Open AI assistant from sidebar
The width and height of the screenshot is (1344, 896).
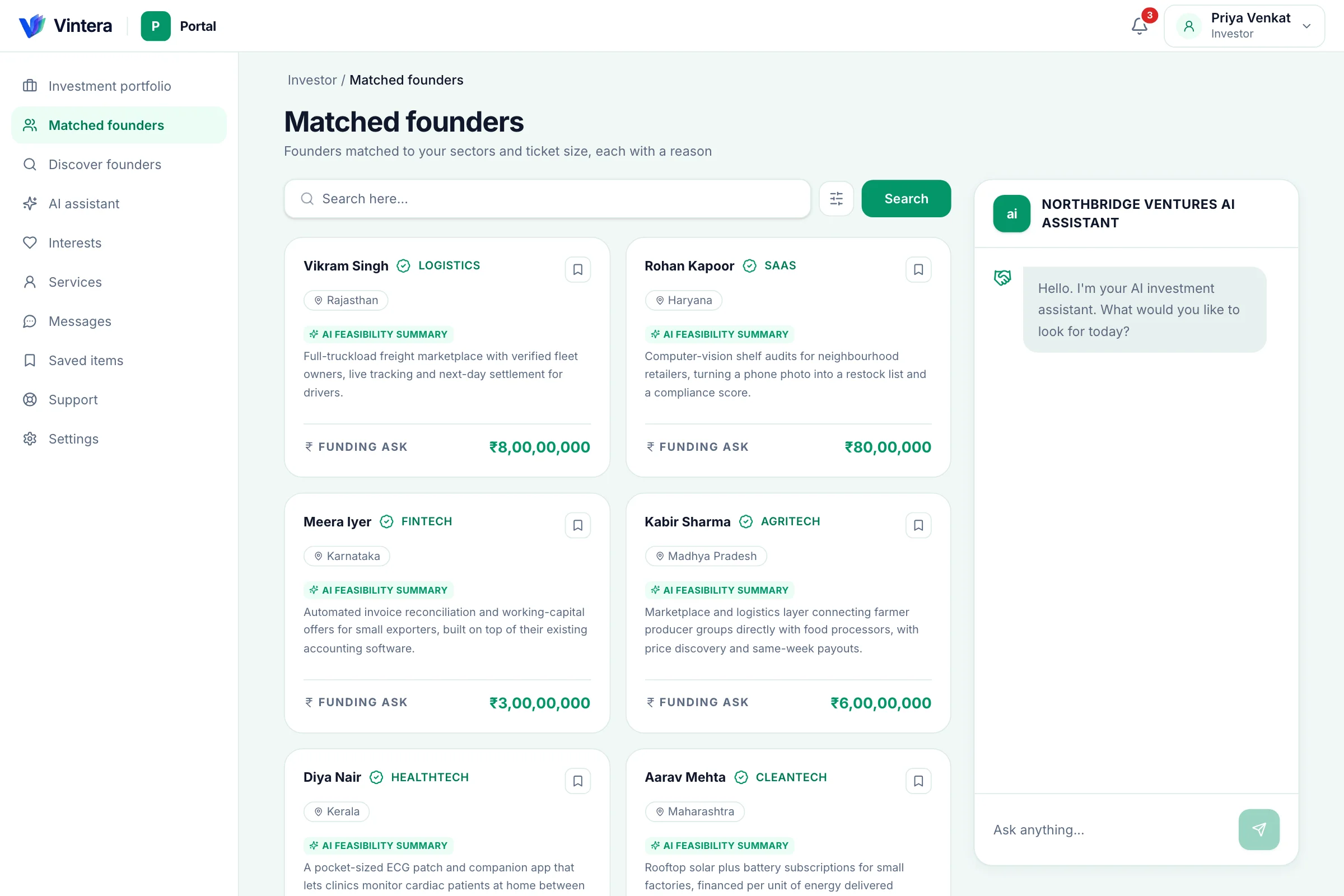pos(119,203)
